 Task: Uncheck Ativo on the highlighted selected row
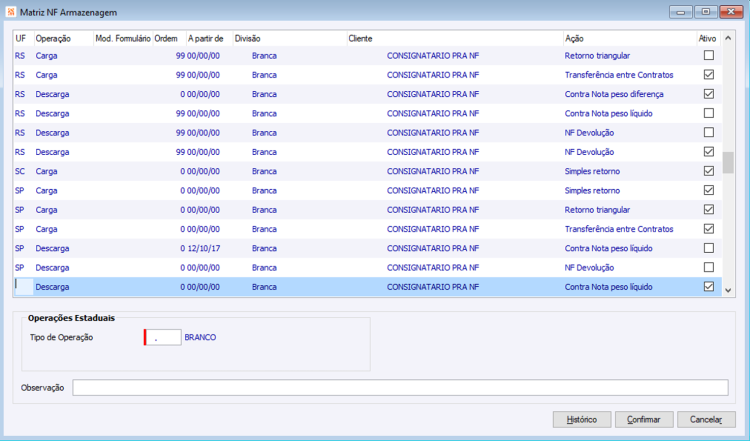point(708,287)
